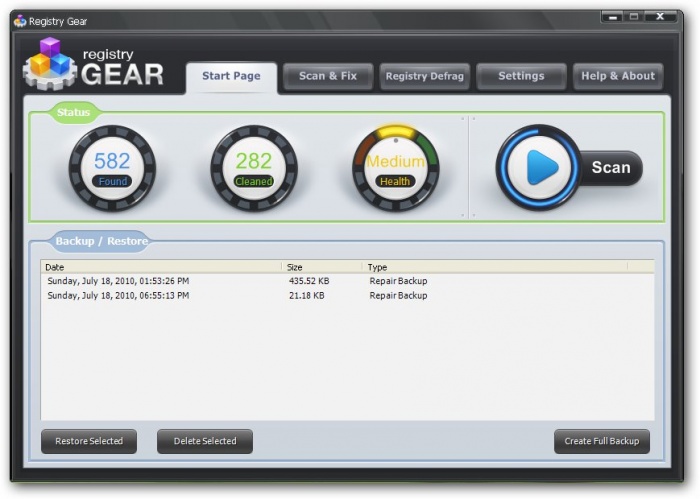700x499 pixels.
Task: Maximize the Registry Gear window
Action: click(x=634, y=17)
